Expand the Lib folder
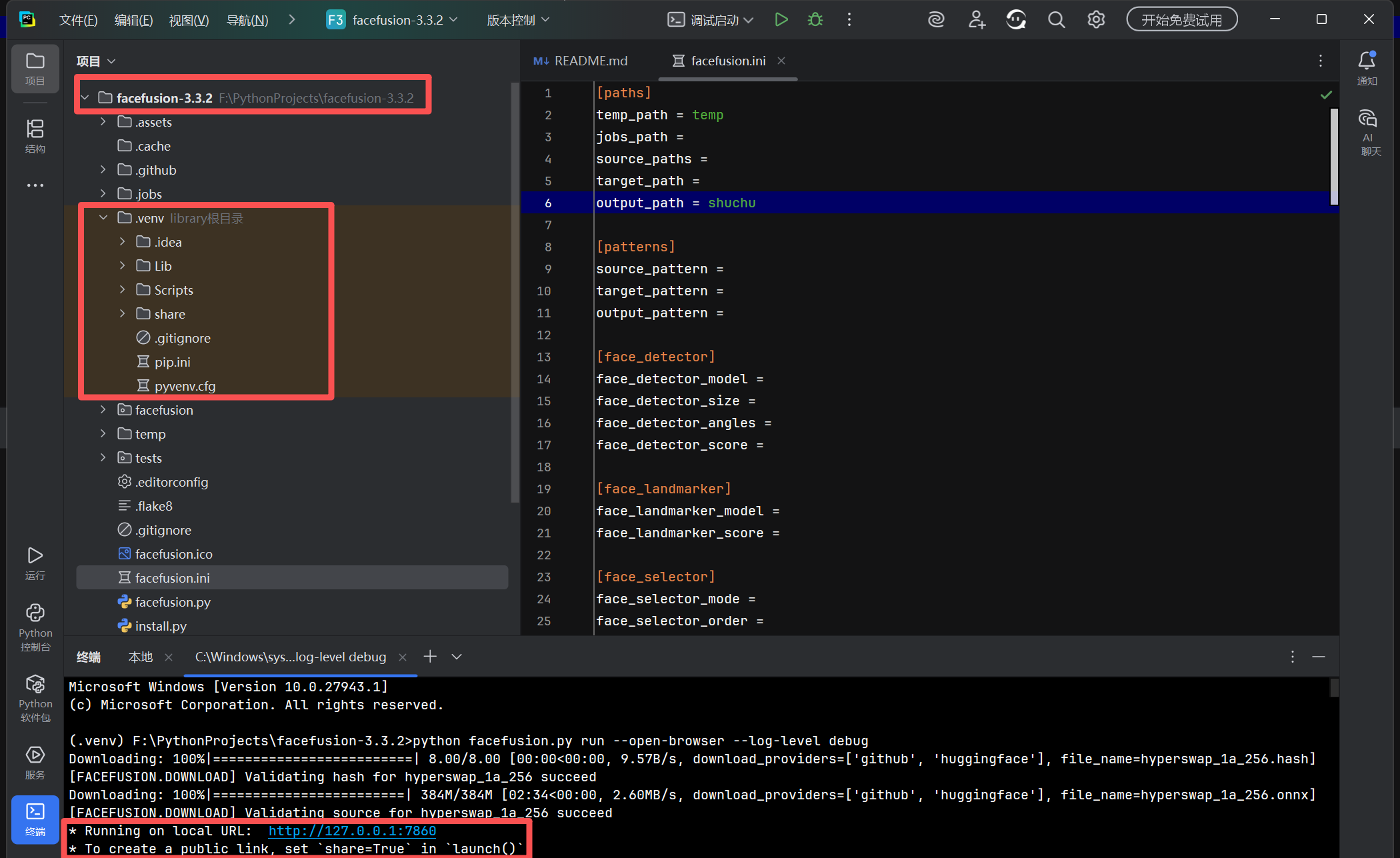Viewport: 1400px width, 858px height. coord(122,266)
